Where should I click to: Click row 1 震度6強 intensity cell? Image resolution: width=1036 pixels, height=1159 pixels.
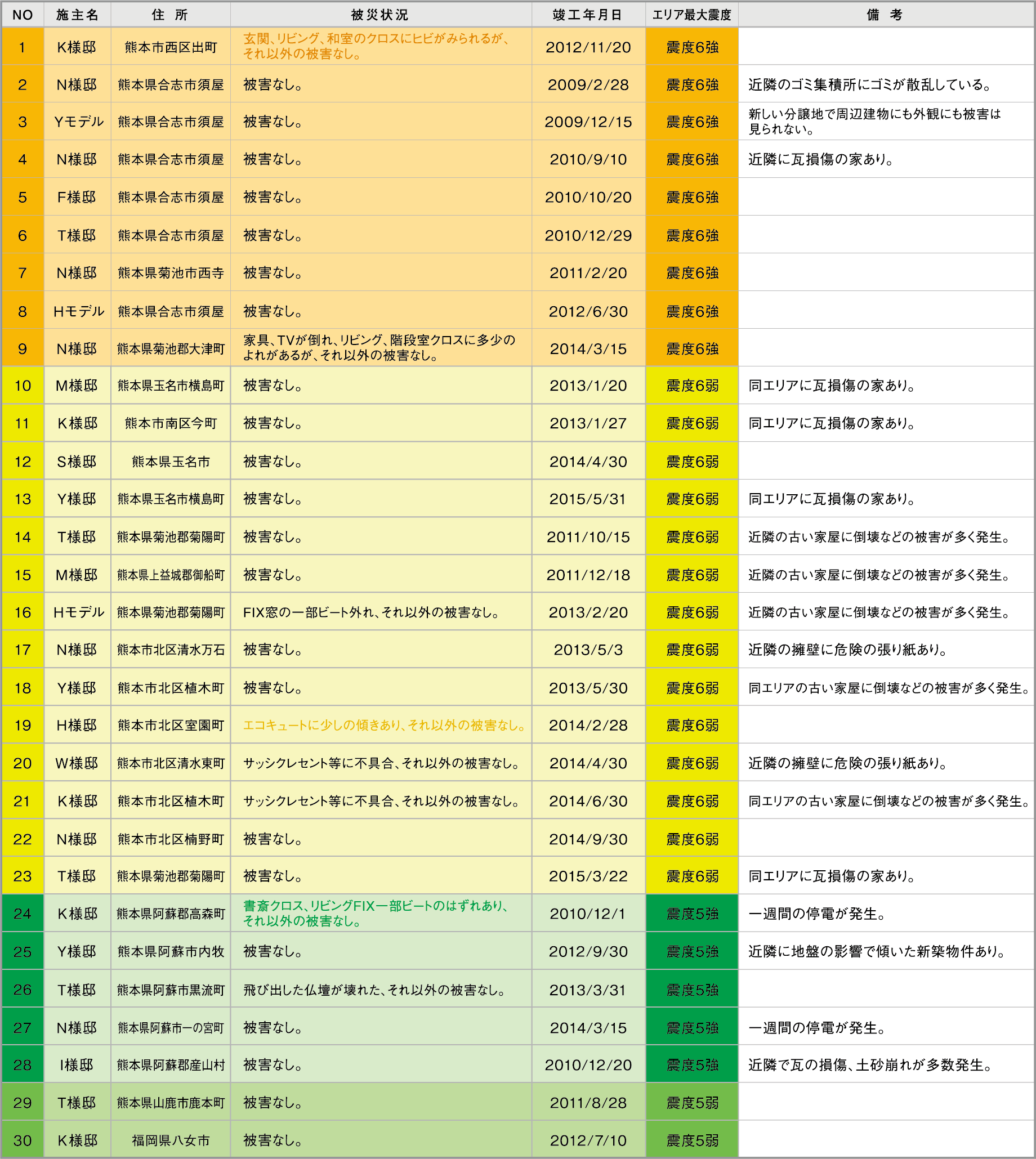click(692, 47)
